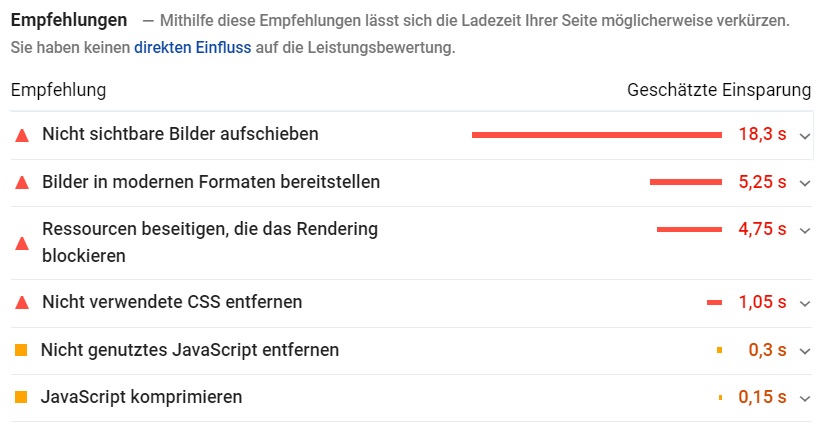Expand chevron for Nicht genutztes JavaScript entfernen
The image size is (831, 441).
click(x=805, y=351)
